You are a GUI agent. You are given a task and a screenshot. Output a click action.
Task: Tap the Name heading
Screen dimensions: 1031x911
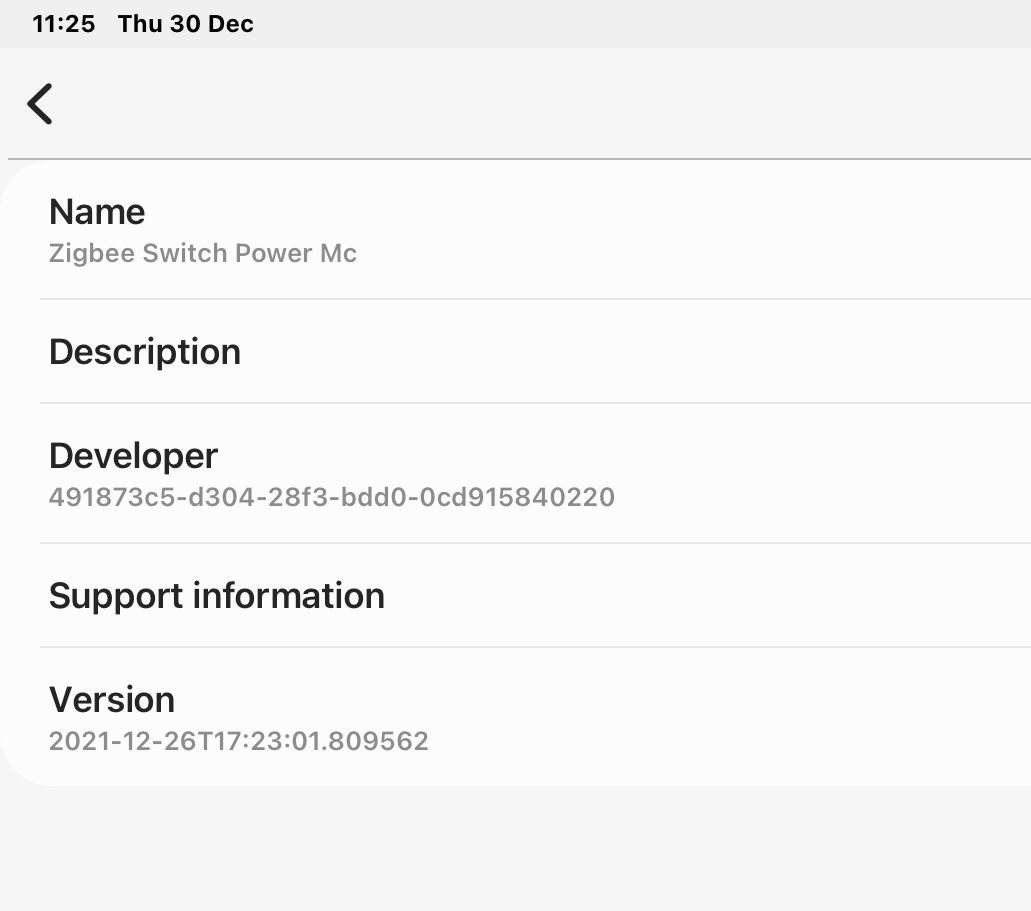coord(97,212)
